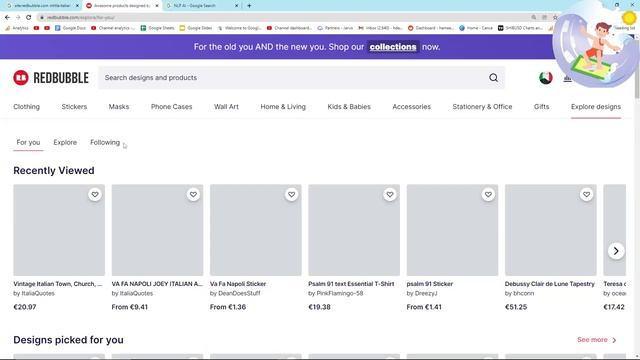The image size is (640, 360).
Task: Click the browser back arrow
Action: (x=7, y=18)
